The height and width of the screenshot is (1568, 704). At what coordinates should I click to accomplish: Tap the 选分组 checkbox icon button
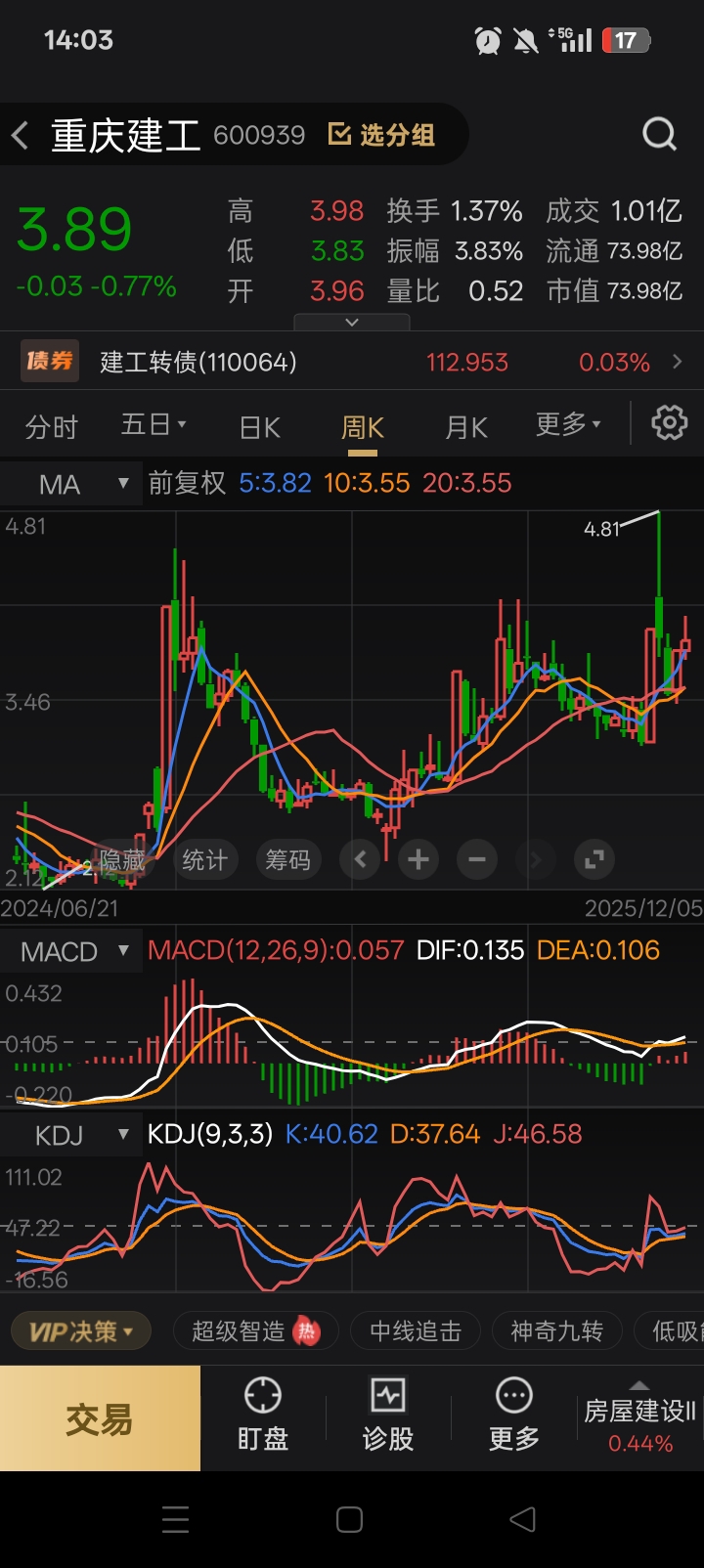point(382,135)
